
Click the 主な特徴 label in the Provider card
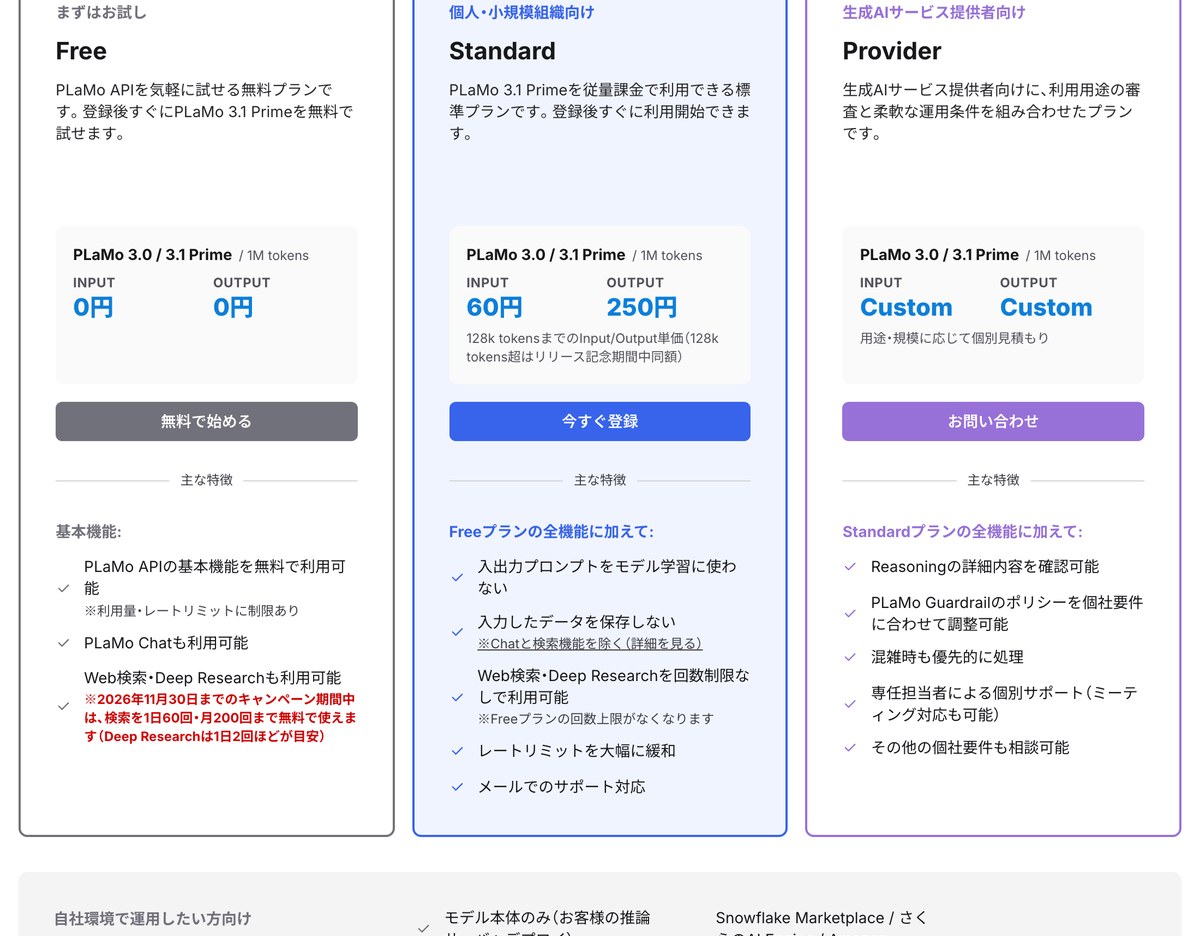[993, 480]
